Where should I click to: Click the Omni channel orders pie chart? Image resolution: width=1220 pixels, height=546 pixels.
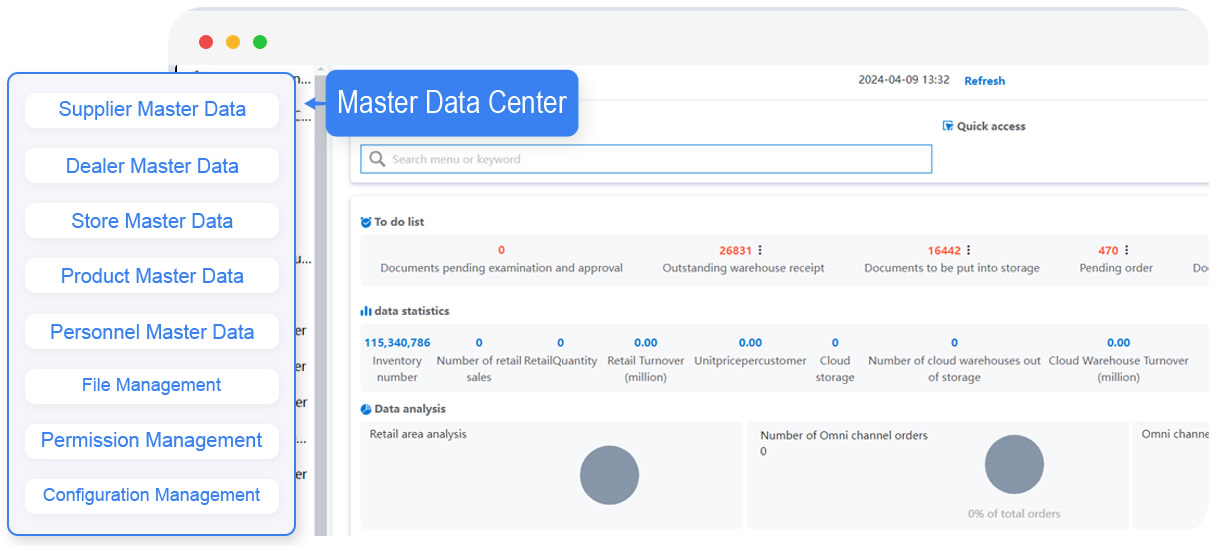click(1014, 464)
